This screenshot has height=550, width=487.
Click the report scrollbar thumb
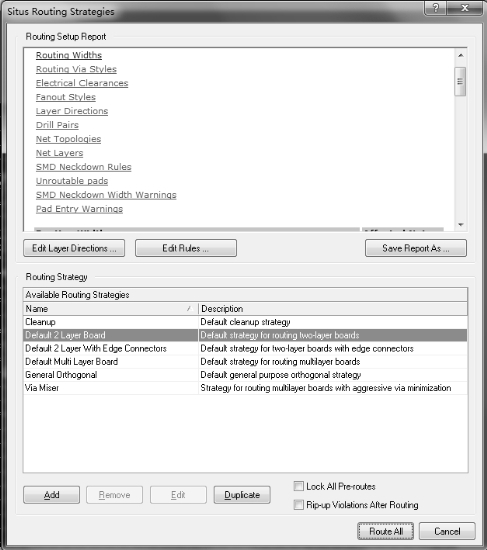460,81
